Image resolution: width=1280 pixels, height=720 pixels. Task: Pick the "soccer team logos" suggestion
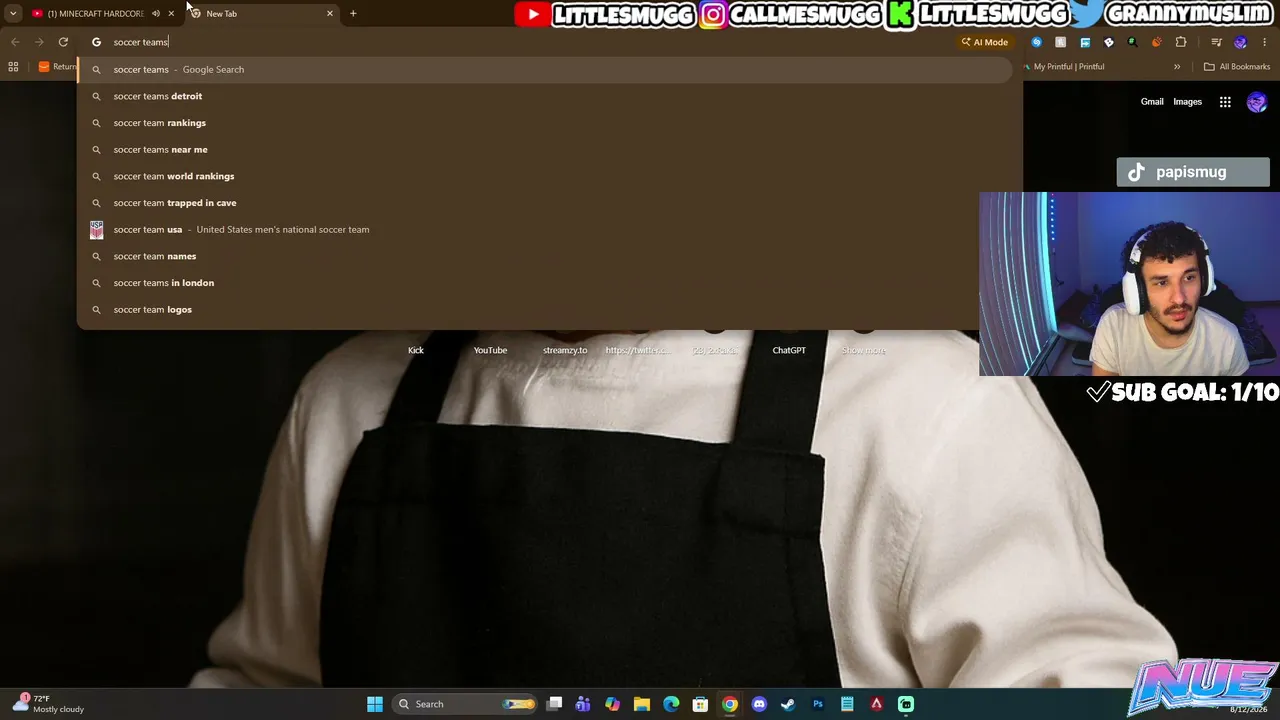[545, 309]
